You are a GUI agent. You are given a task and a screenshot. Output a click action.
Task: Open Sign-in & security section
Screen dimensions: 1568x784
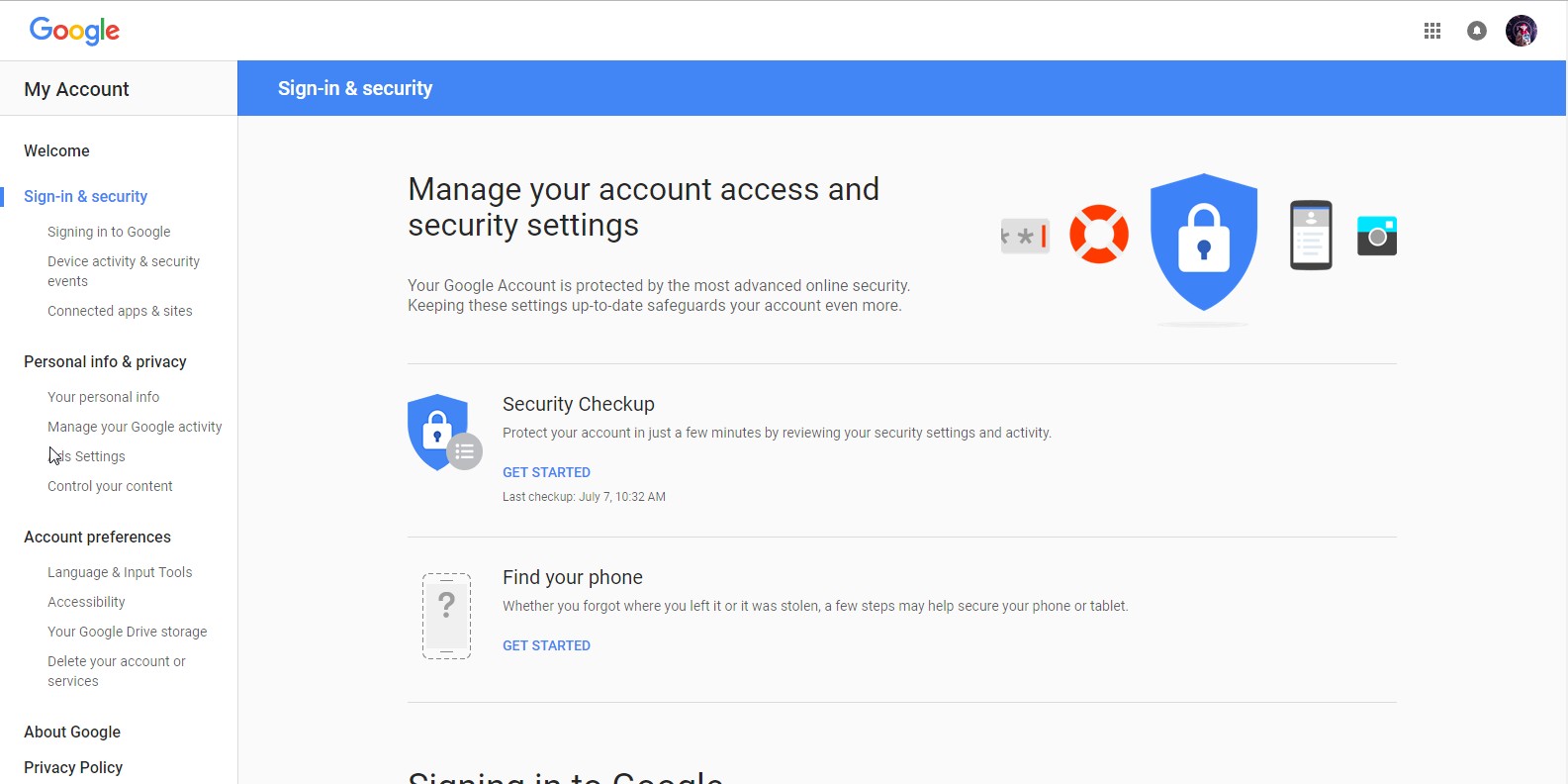pyautogui.click(x=86, y=196)
